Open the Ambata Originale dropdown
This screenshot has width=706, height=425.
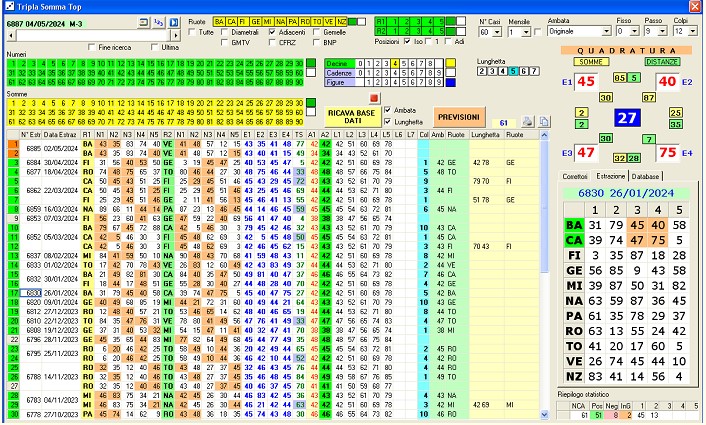click(606, 31)
